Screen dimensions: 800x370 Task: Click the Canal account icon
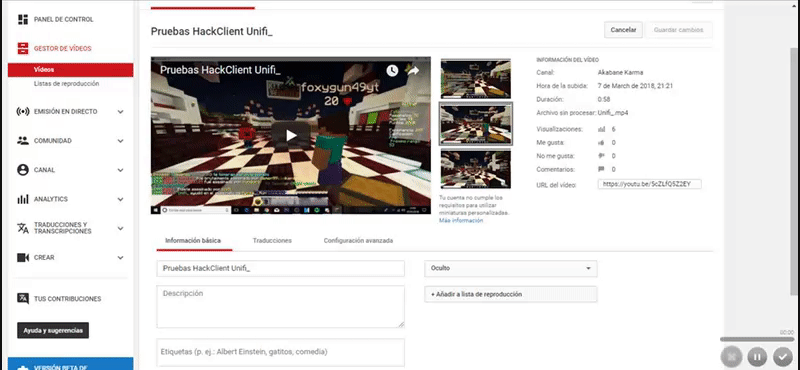coord(22,170)
